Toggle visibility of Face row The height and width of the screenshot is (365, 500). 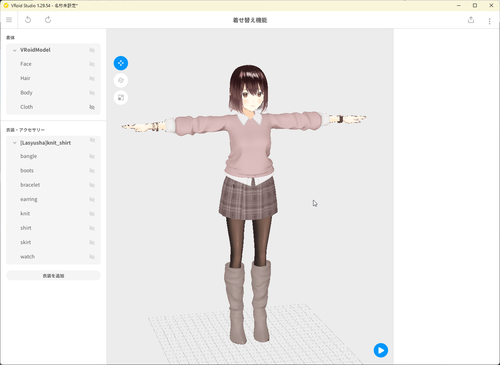(x=92, y=64)
